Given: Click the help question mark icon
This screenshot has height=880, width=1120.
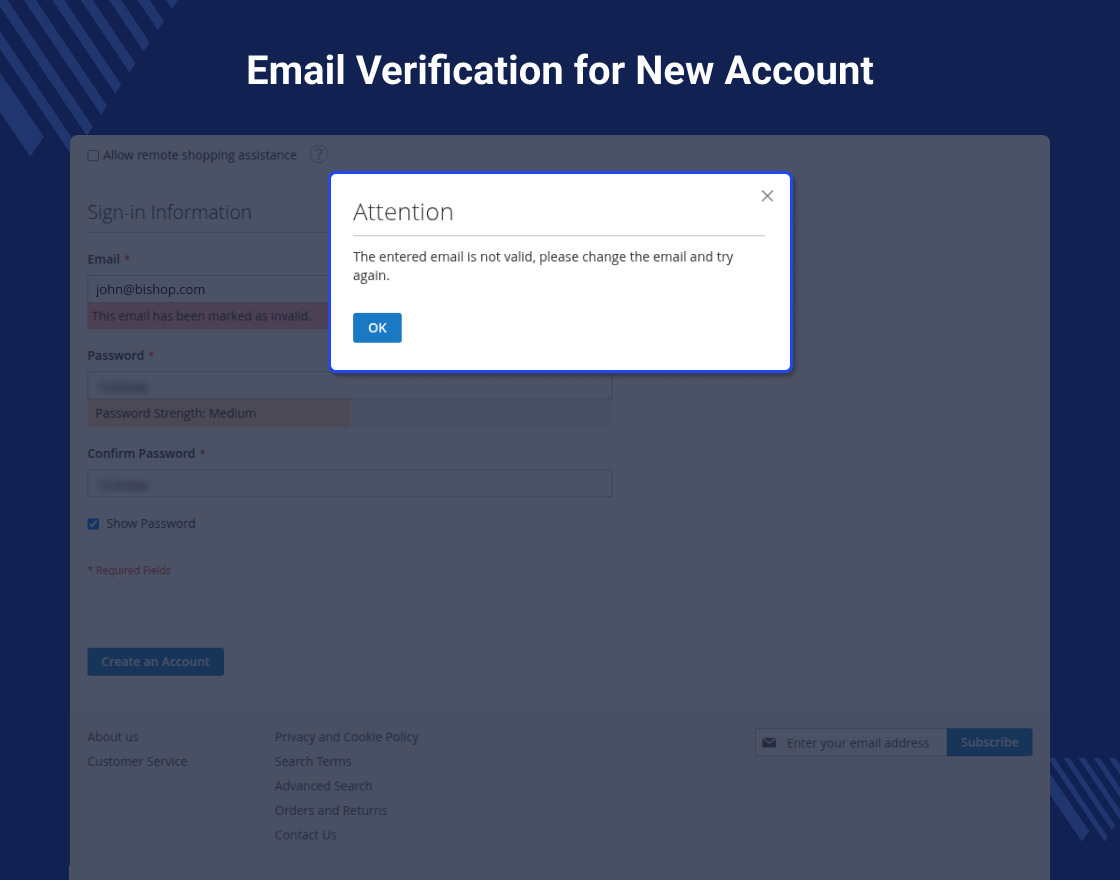Looking at the screenshot, I should [x=319, y=155].
